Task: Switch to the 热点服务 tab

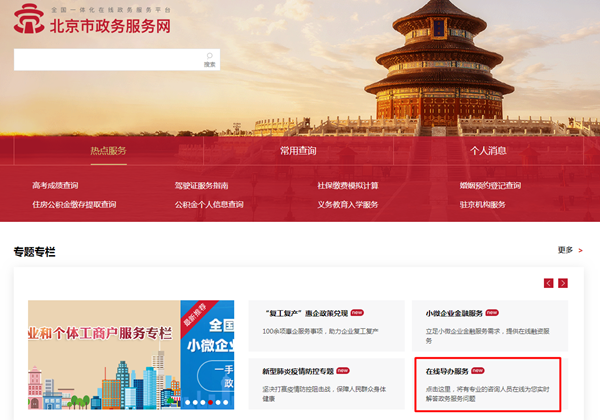Action: click(x=108, y=151)
